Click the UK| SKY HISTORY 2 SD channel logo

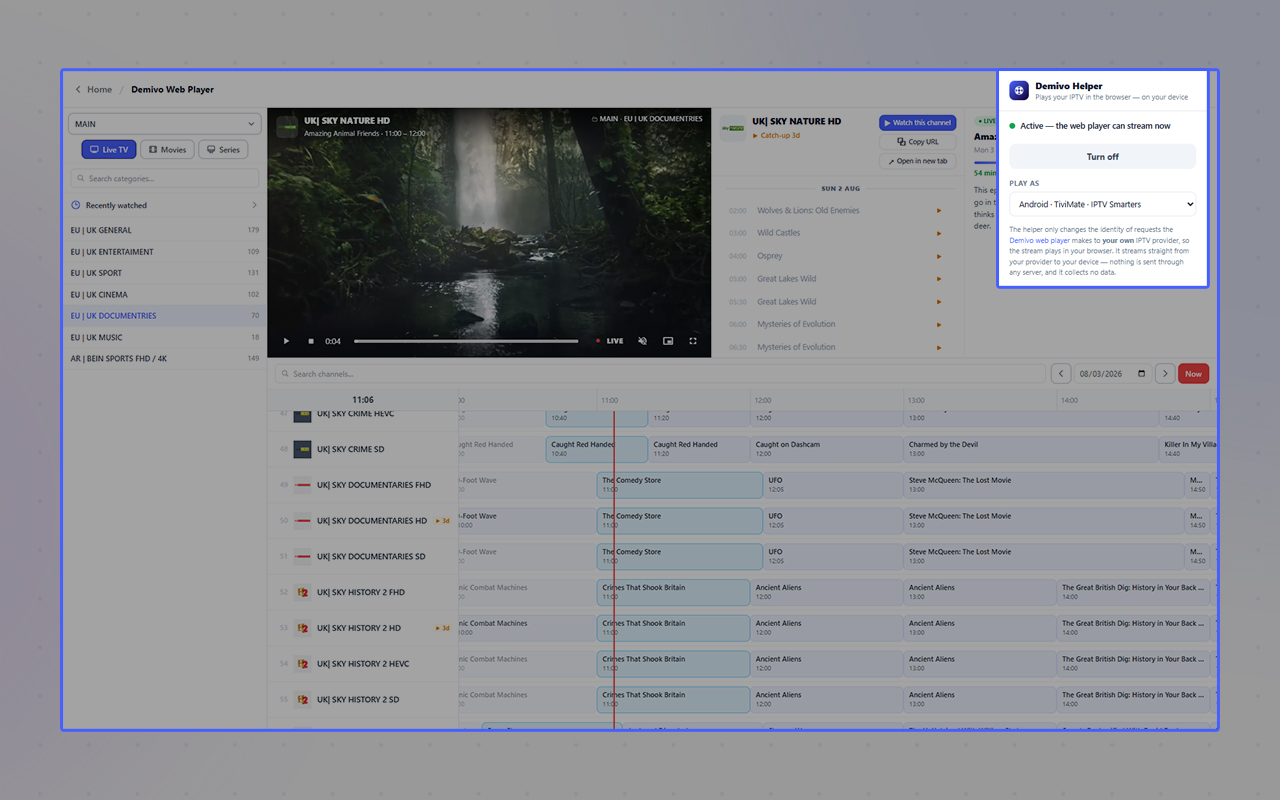pyautogui.click(x=302, y=699)
